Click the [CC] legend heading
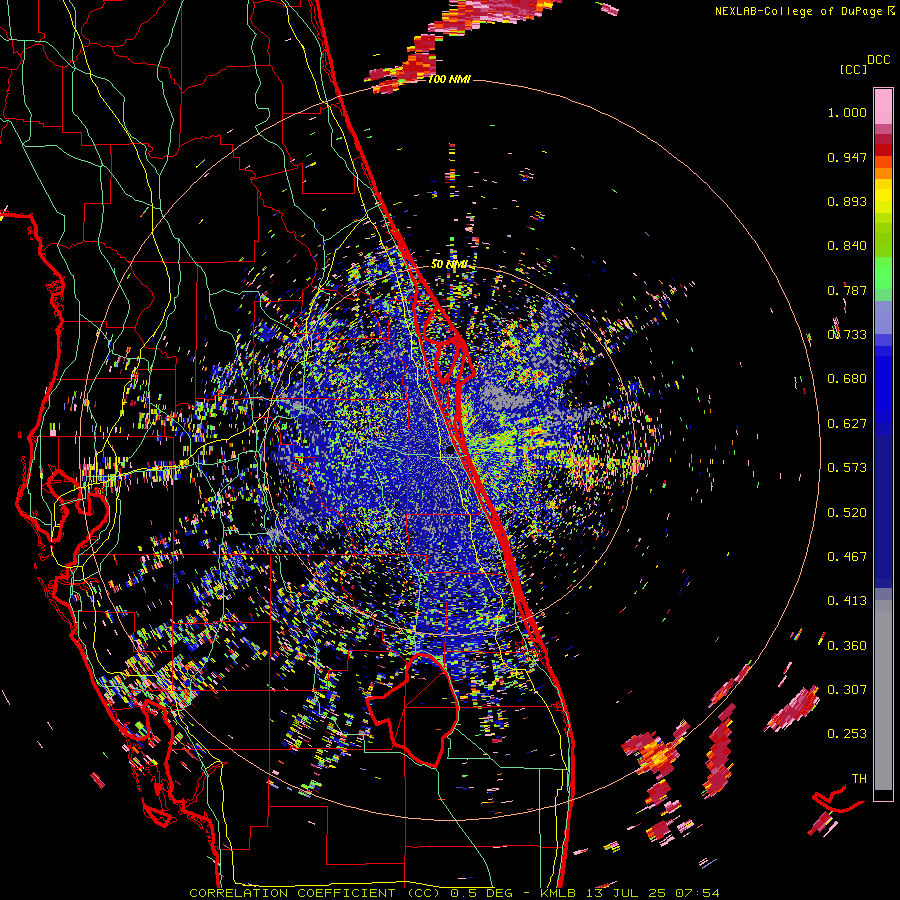The image size is (900, 900). (x=853, y=69)
